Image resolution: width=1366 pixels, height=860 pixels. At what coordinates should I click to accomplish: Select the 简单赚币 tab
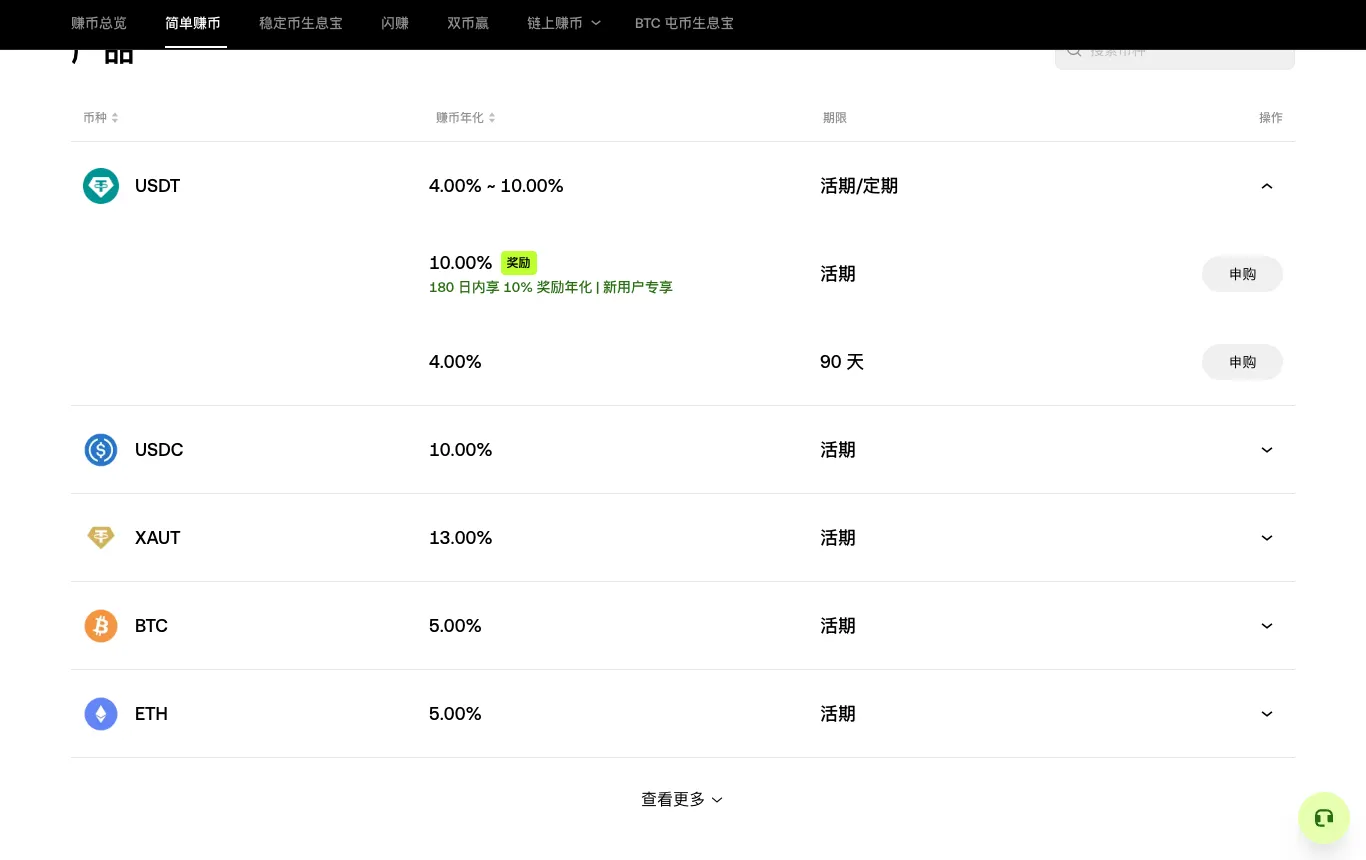coord(193,23)
